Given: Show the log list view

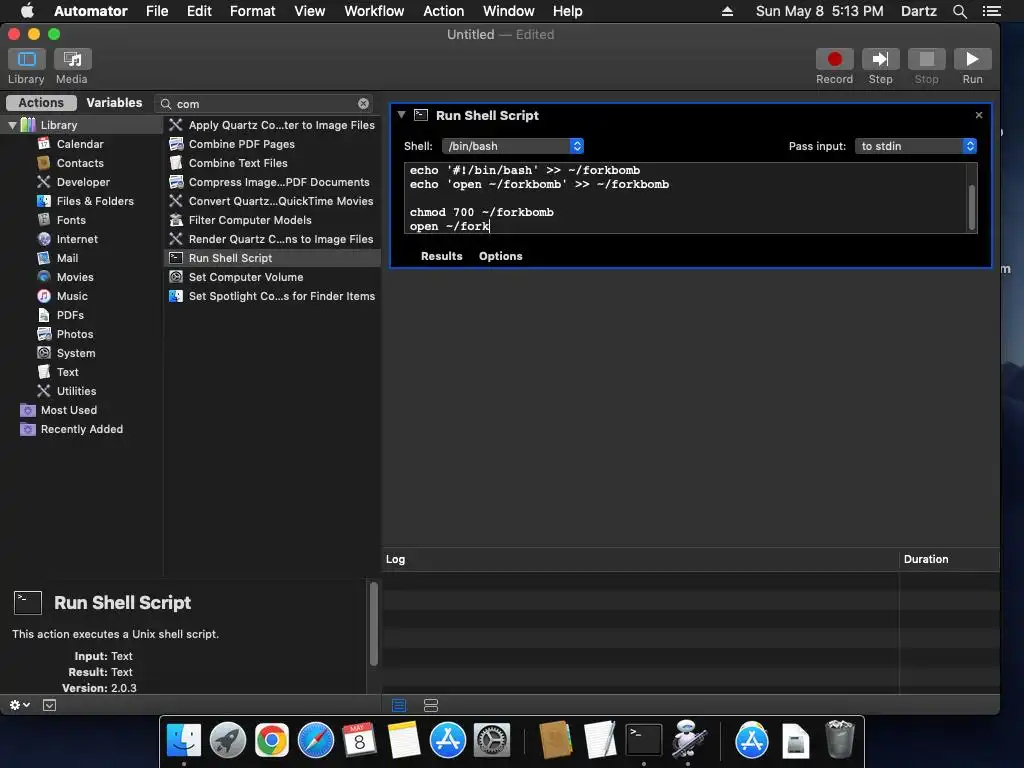Looking at the screenshot, I should tap(399, 705).
